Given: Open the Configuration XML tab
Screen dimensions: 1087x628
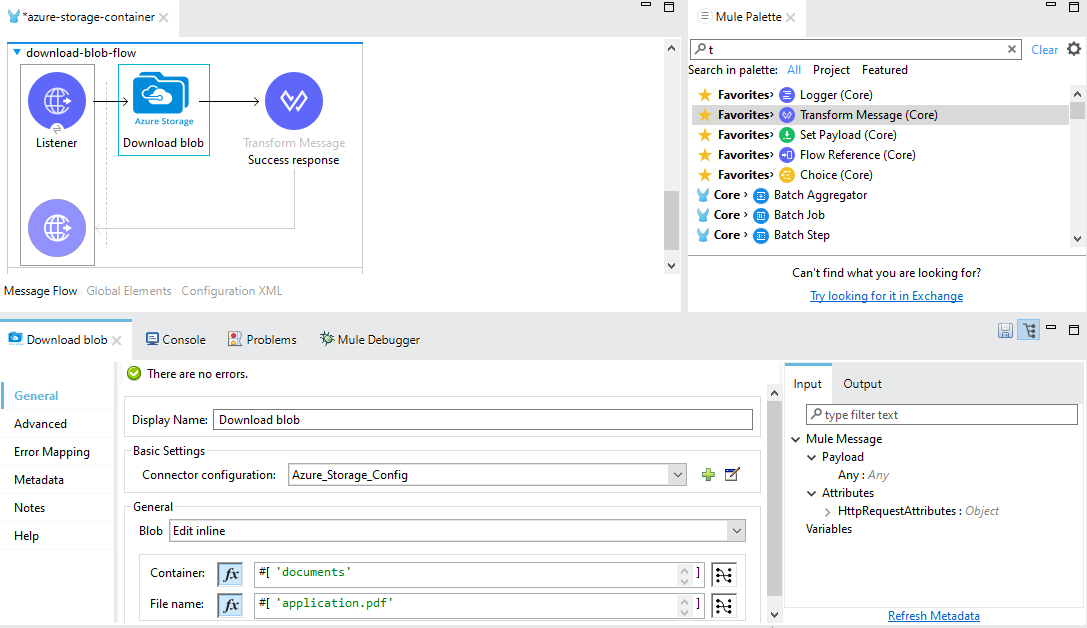Looking at the screenshot, I should [231, 291].
